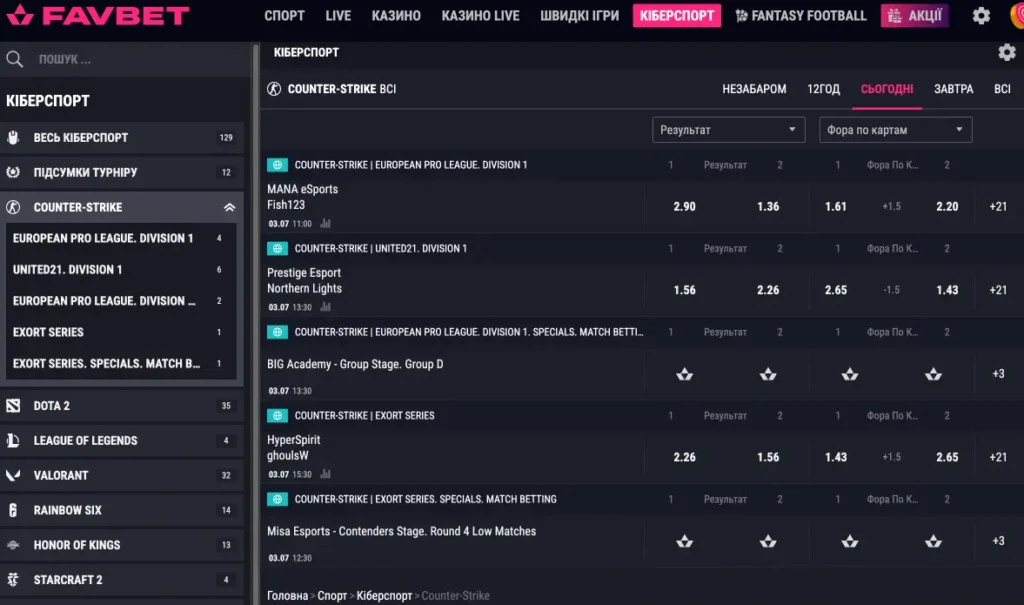Click the Rainbow Six icon
The width and height of the screenshot is (1024, 605).
coord(13,510)
